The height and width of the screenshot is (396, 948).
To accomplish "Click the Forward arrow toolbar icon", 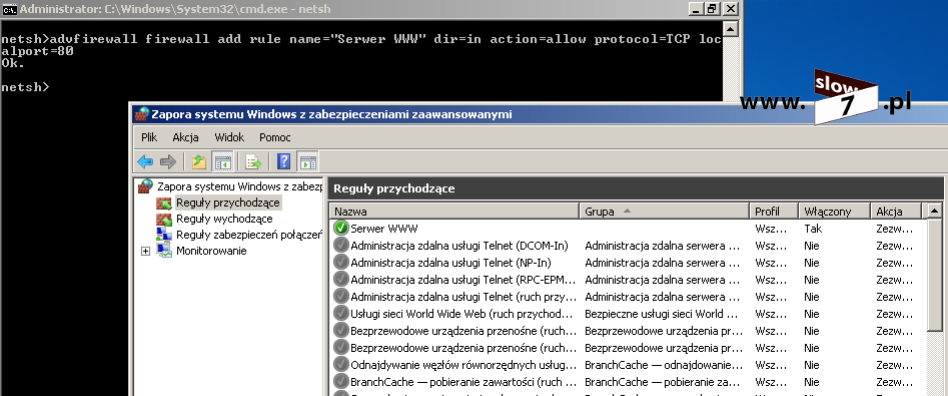I will [x=168, y=162].
